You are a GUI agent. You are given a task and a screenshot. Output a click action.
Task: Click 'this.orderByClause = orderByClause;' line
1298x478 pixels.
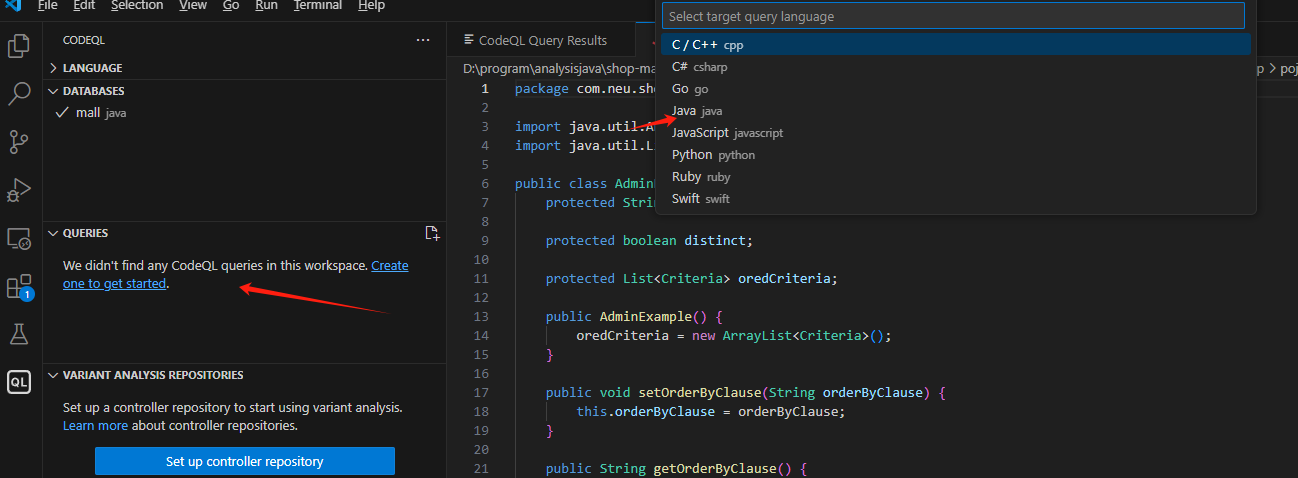pyautogui.click(x=711, y=411)
